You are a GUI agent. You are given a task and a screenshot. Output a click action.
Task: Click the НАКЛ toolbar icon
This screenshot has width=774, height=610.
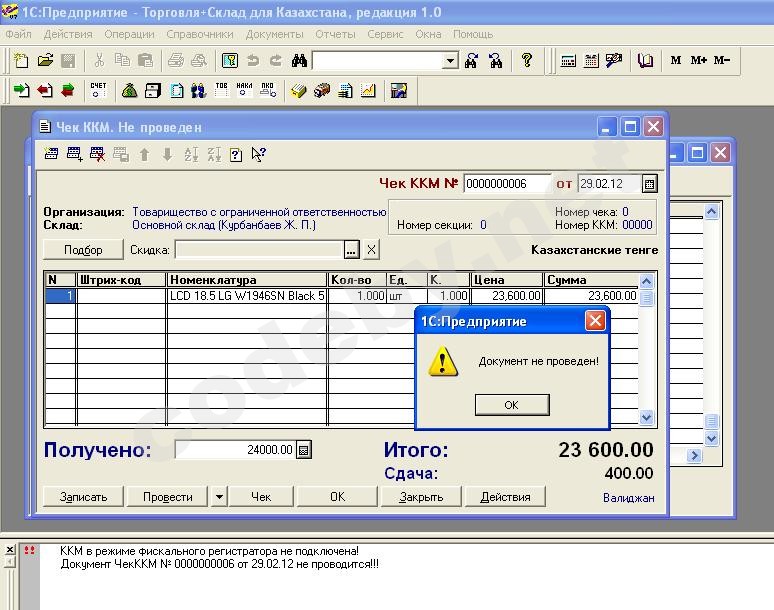coord(244,90)
